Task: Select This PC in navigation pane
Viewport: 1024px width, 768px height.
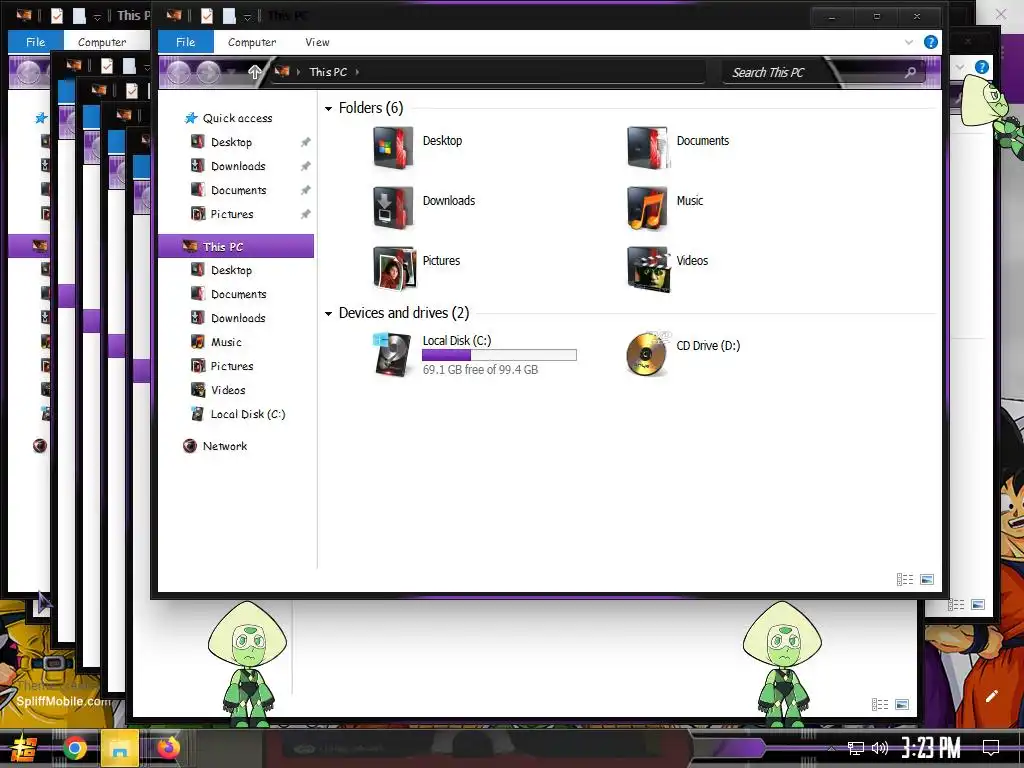Action: point(236,246)
